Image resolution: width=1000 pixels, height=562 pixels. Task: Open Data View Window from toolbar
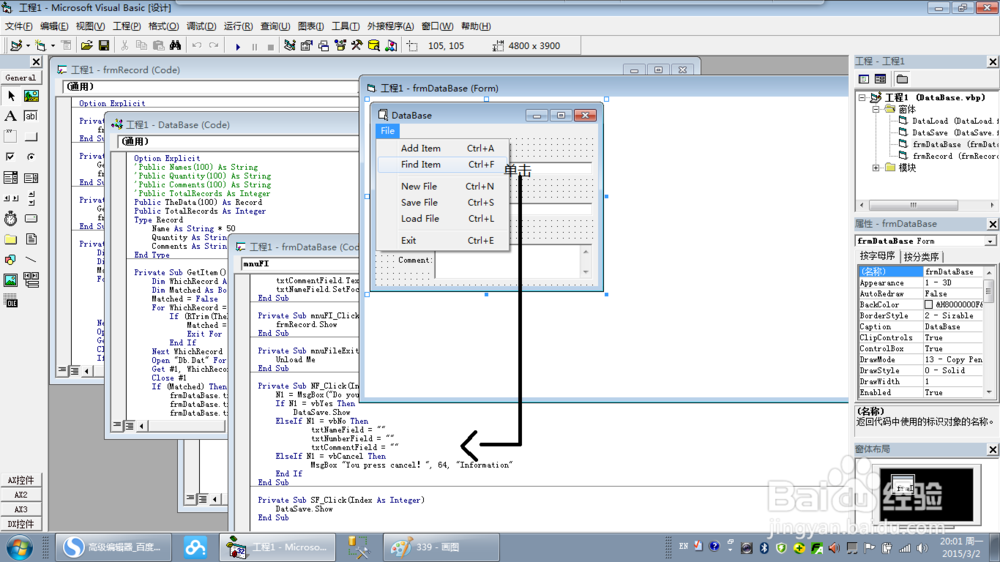(x=374, y=45)
